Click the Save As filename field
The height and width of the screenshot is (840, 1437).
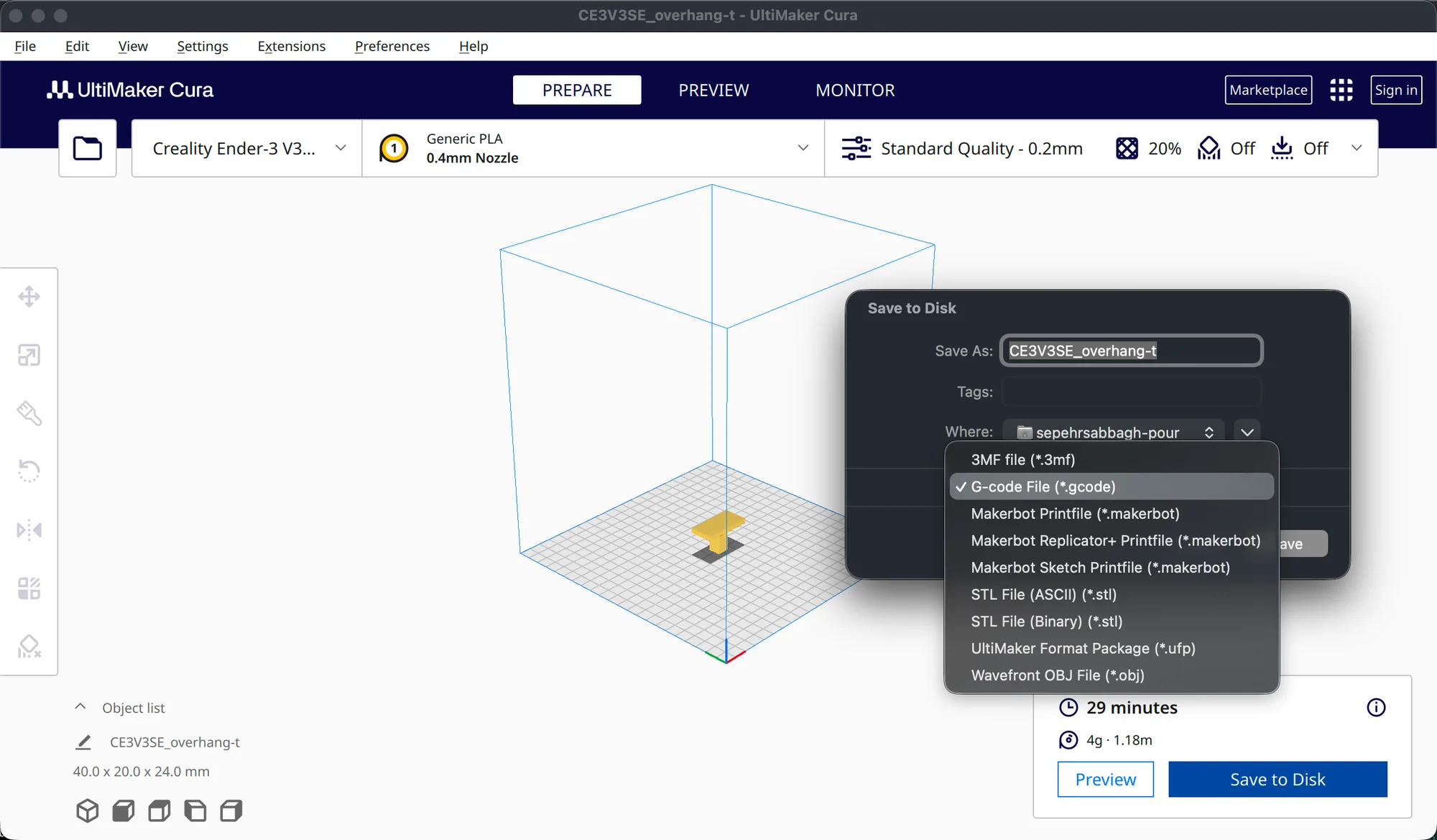[1132, 351]
